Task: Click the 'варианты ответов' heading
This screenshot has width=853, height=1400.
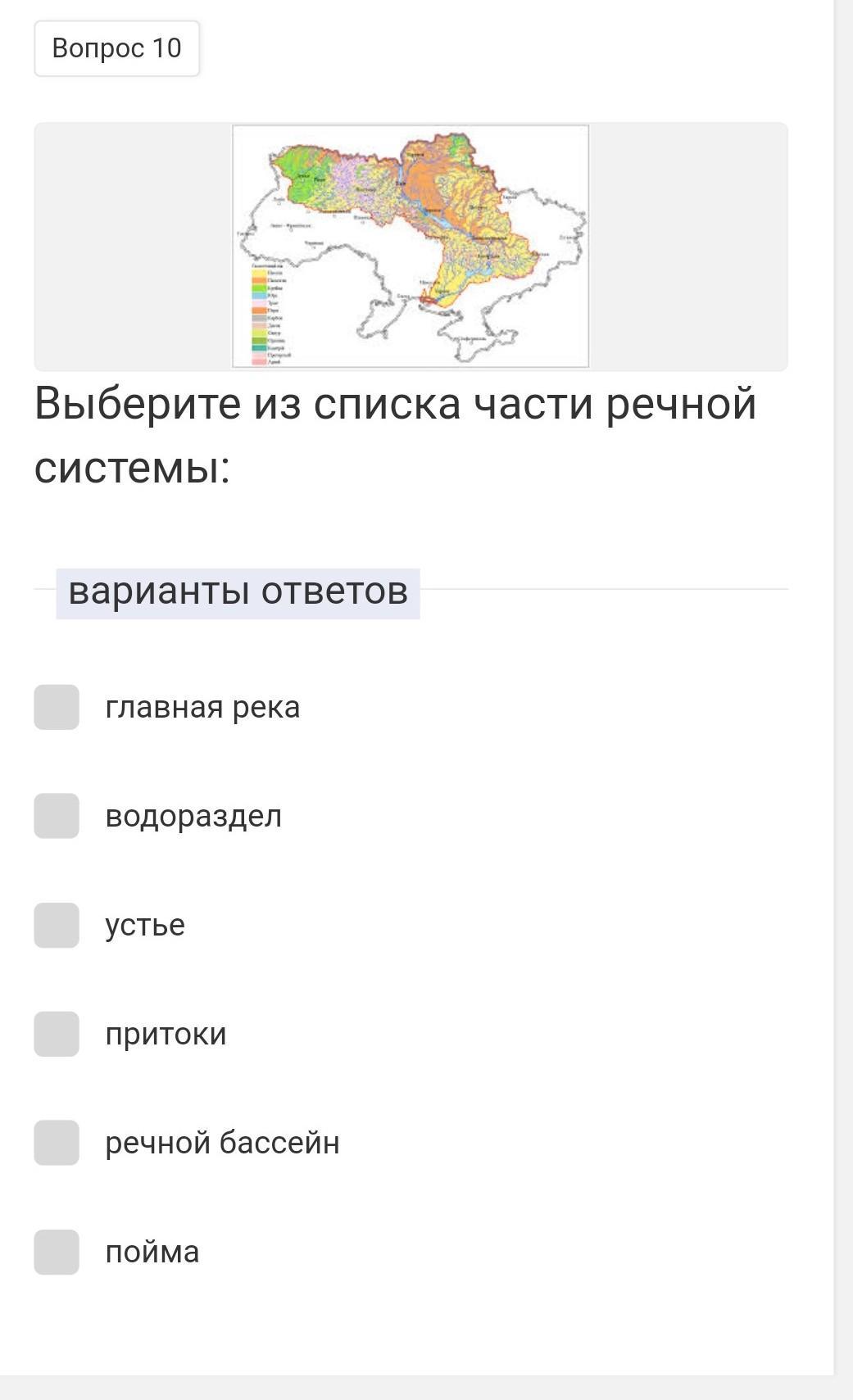Action: pyautogui.click(x=238, y=591)
